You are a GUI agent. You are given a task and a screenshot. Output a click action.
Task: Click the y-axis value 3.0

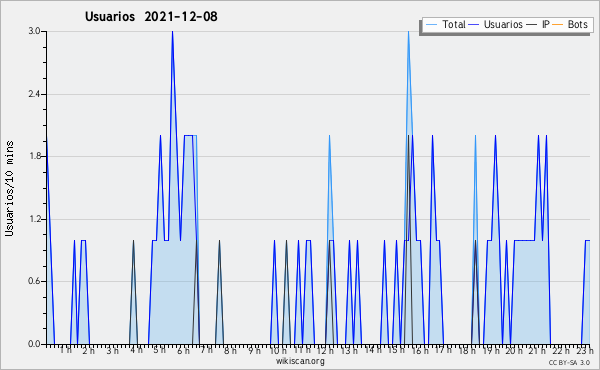click(34, 31)
